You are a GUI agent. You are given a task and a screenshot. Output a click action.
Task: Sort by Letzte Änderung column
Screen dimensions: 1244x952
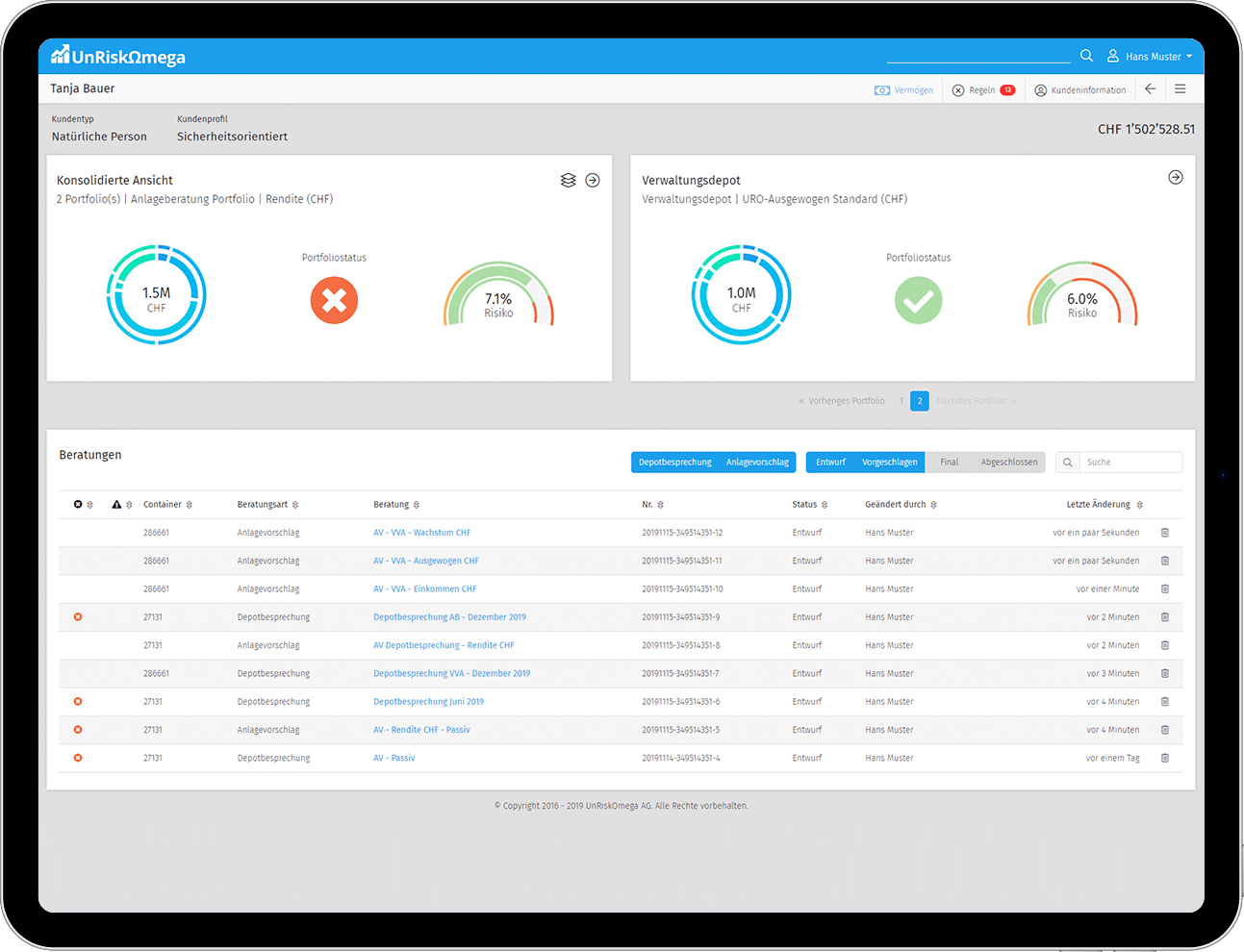pyautogui.click(x=1104, y=505)
